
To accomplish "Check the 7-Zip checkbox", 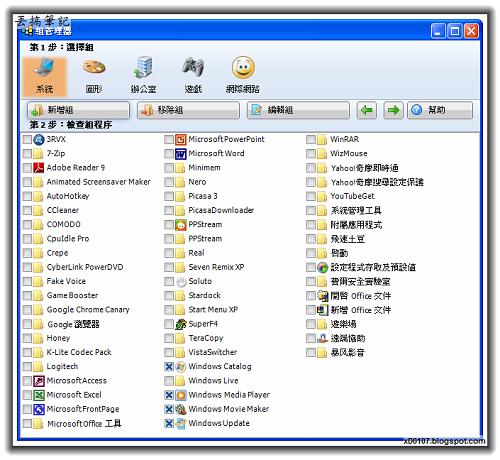I will 27,154.
